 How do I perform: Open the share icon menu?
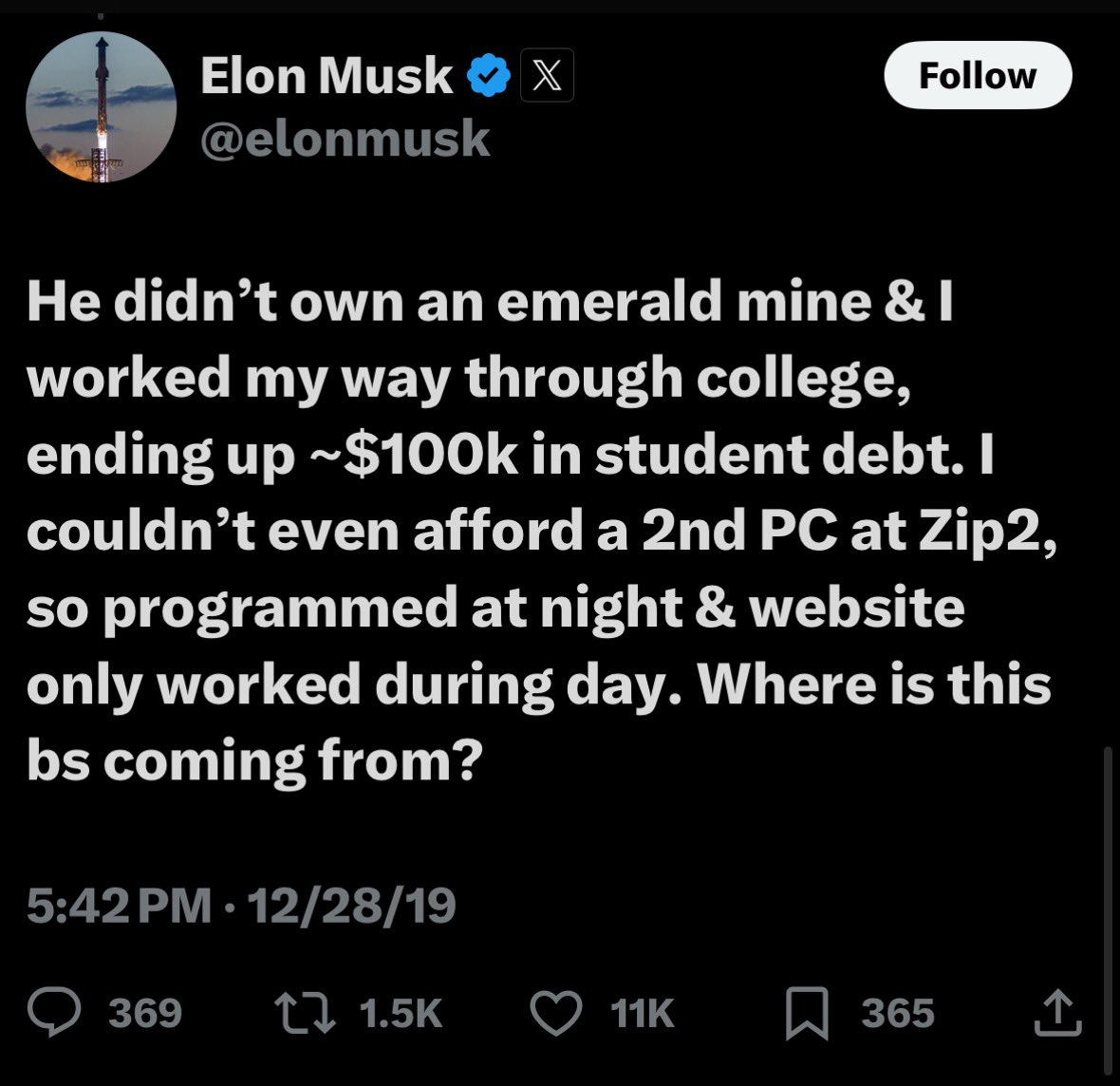click(1056, 1013)
